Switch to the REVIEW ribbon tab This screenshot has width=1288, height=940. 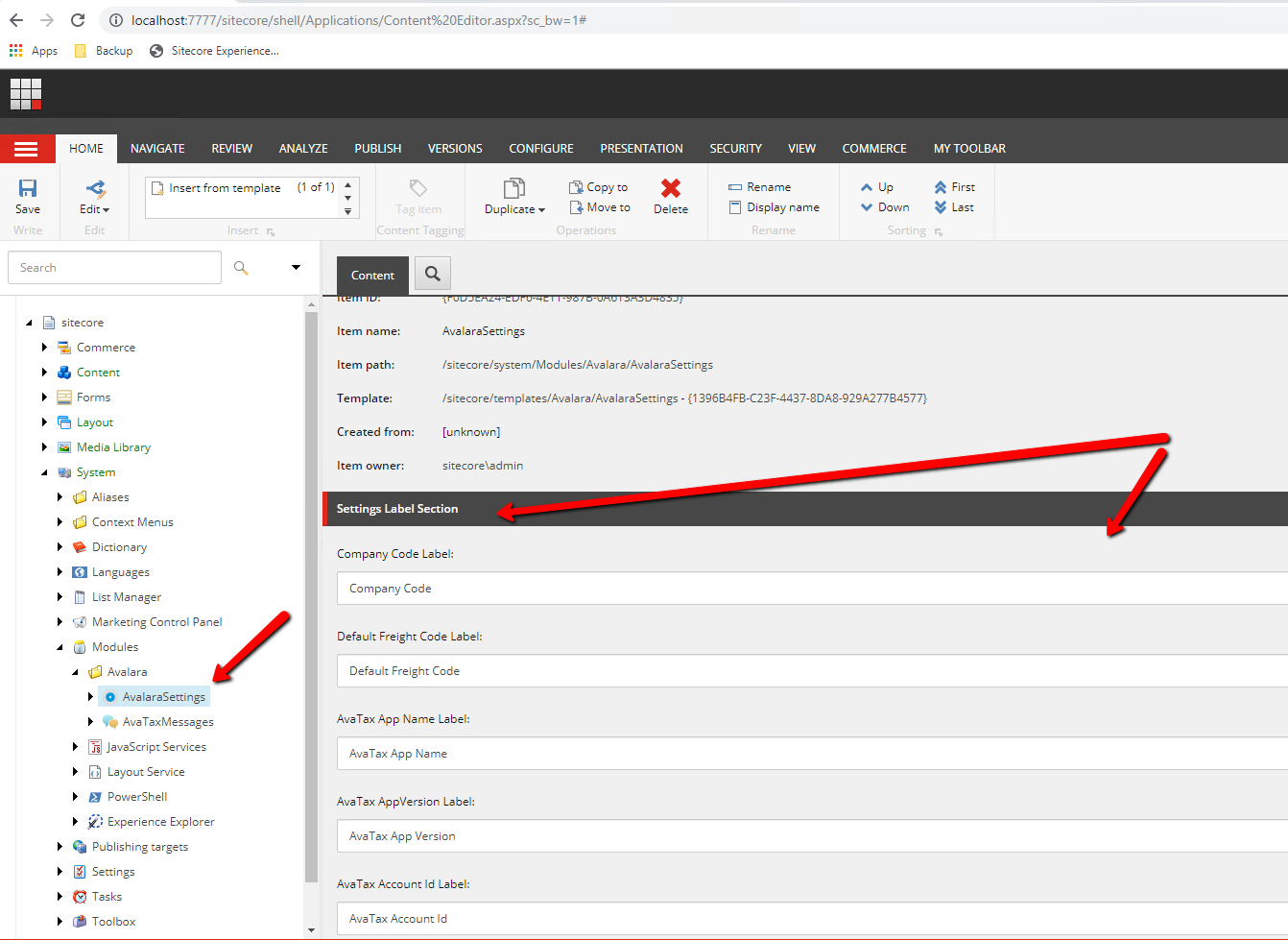pos(232,149)
